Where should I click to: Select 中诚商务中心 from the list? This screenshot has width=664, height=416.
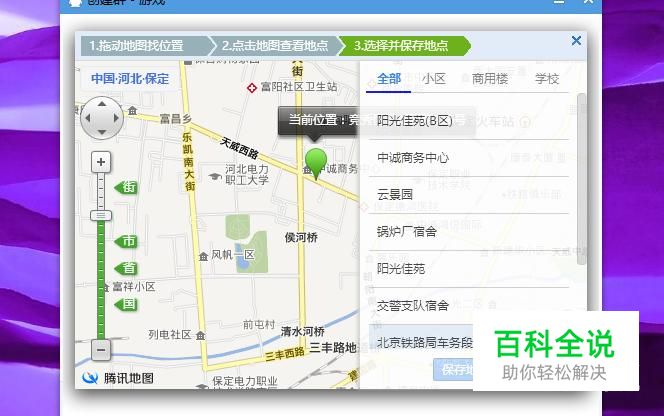pyautogui.click(x=468, y=158)
